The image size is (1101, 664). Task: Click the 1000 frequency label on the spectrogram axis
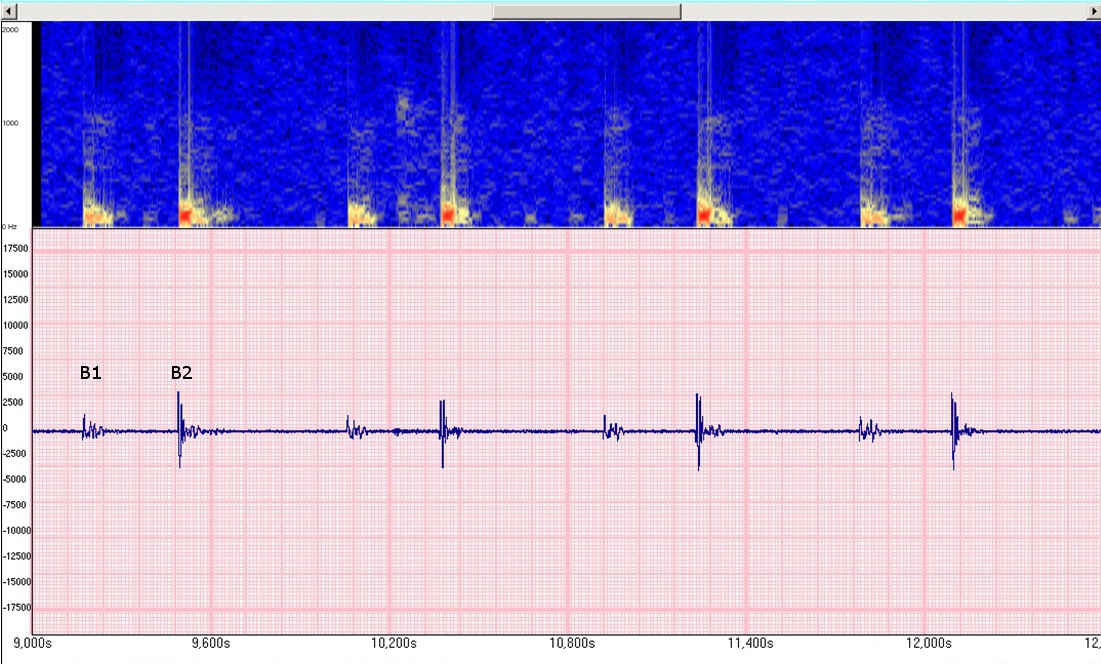pos(12,124)
